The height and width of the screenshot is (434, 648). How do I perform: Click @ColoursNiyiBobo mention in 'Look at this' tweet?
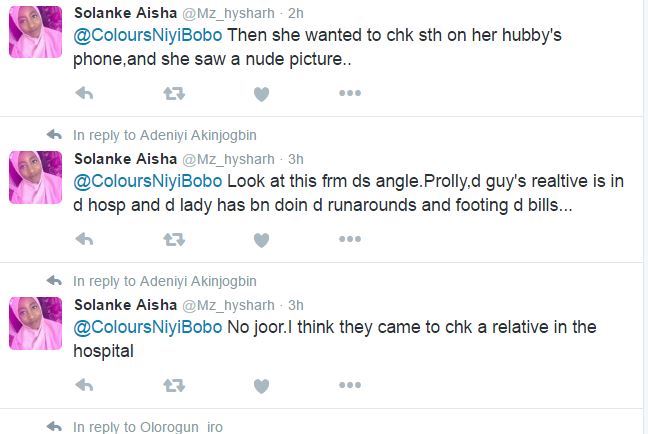[x=149, y=183]
